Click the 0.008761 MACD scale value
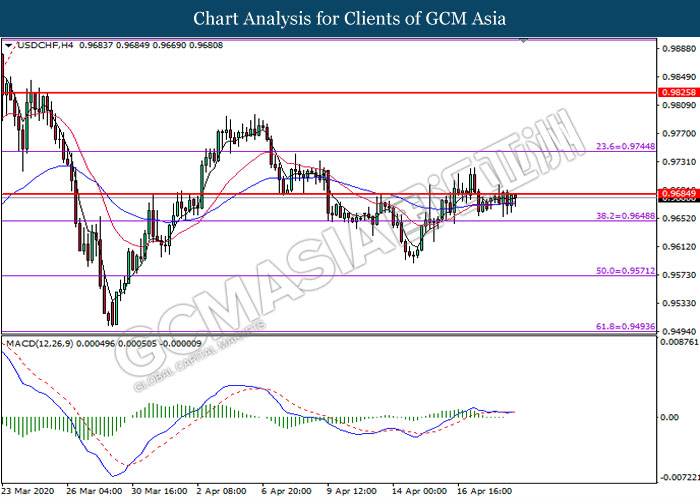Image resolution: width=700 pixels, height=500 pixels. [x=679, y=342]
